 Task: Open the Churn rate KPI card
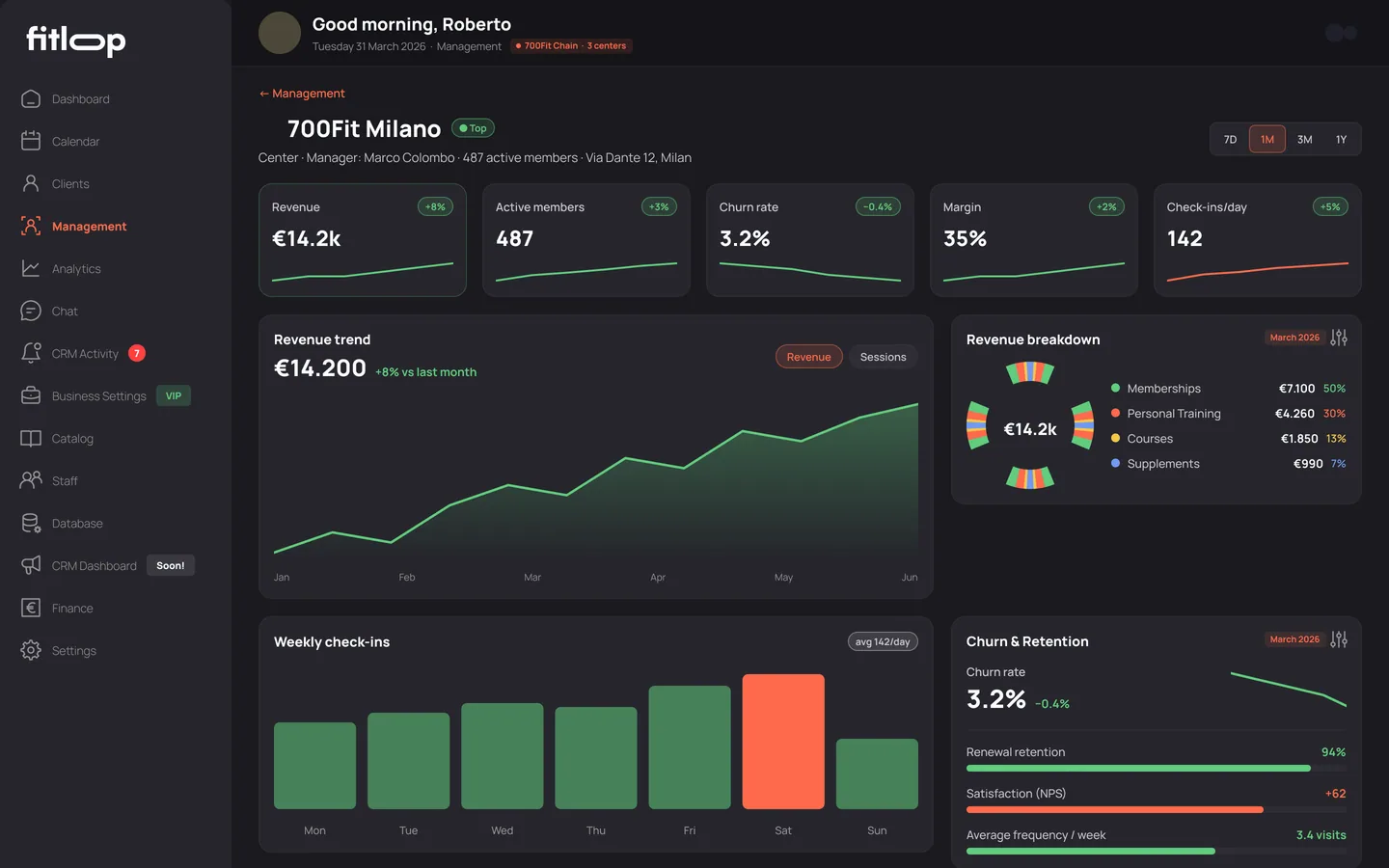[810, 240]
